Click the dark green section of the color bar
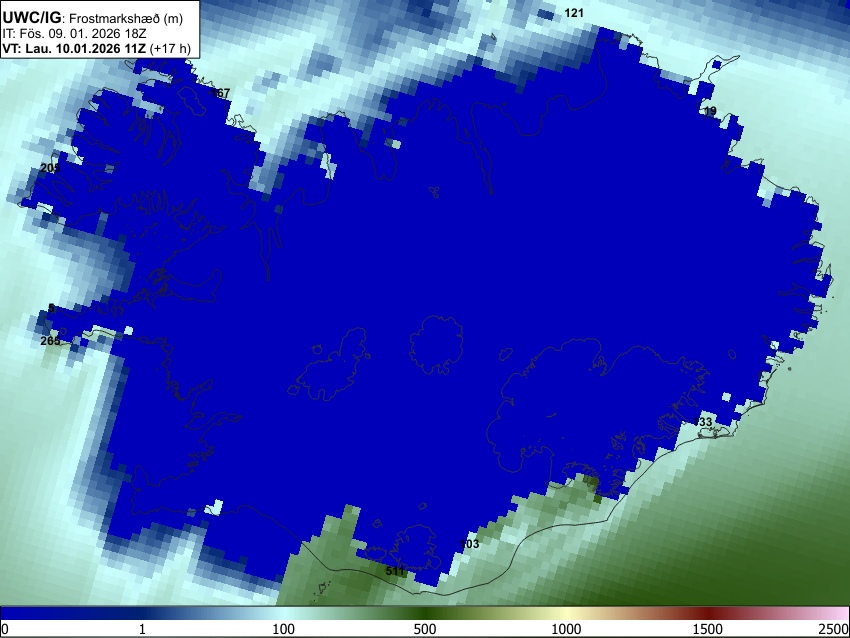 [425, 614]
